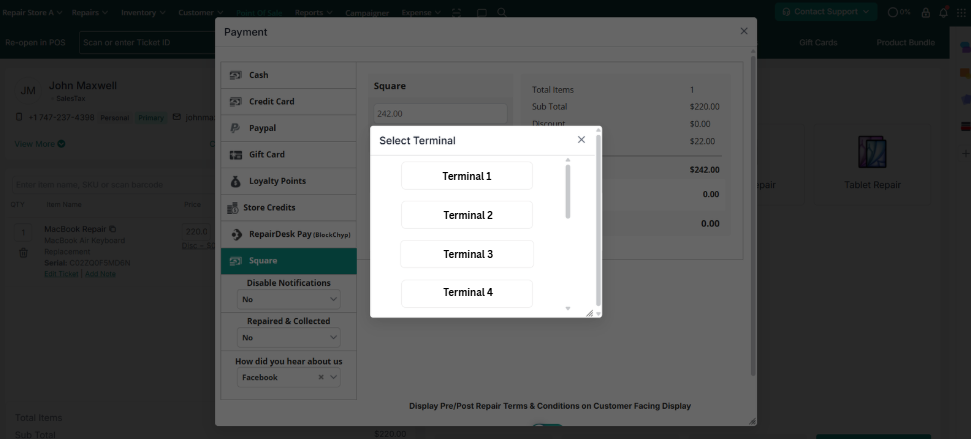This screenshot has width=971, height=439.
Task: Click the Select Terminal dialog outer scrollbar
Action: [598, 220]
